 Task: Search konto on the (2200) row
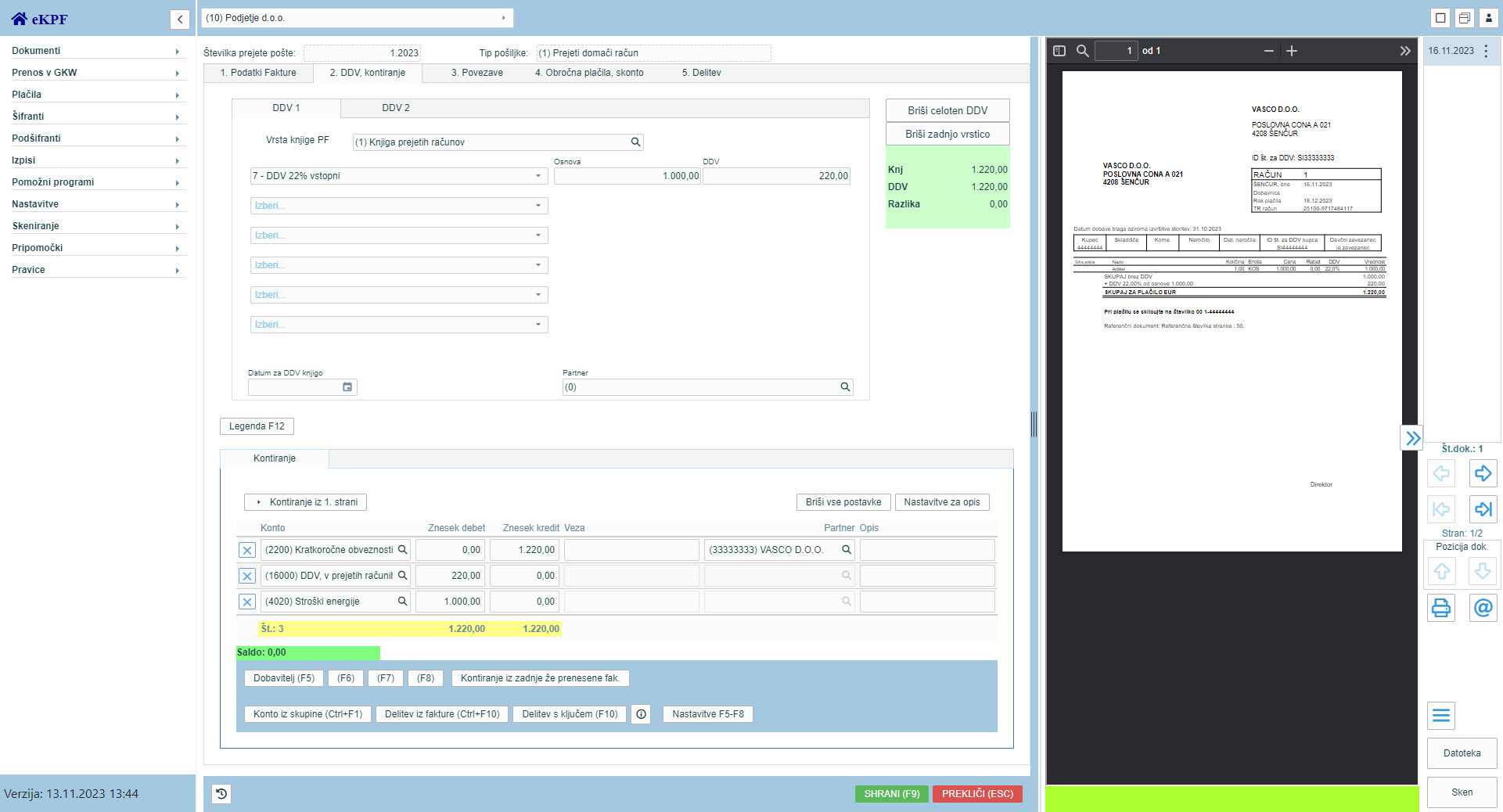(x=403, y=550)
